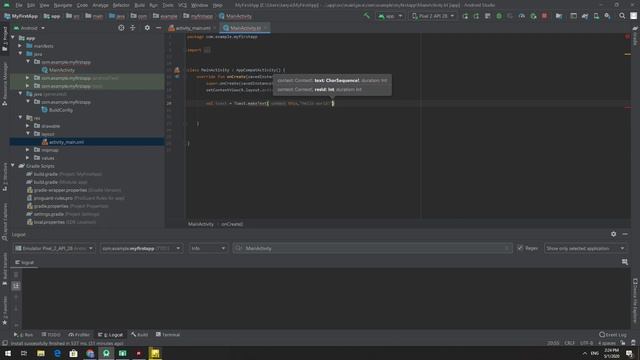Open Project panel settings gear
Viewport: 640px width, 360px height.
[147, 28]
